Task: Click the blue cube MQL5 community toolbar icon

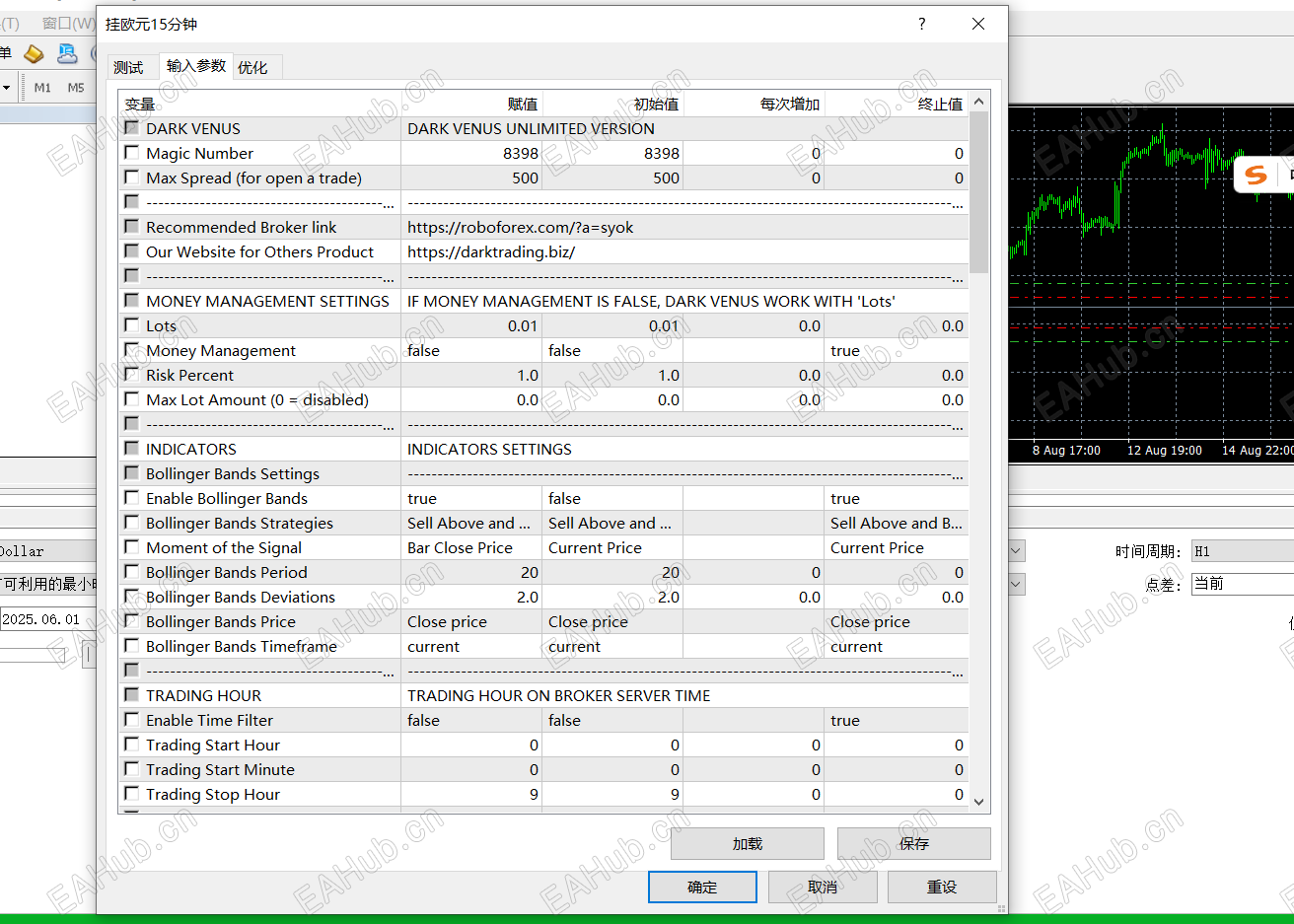Action: [67, 54]
